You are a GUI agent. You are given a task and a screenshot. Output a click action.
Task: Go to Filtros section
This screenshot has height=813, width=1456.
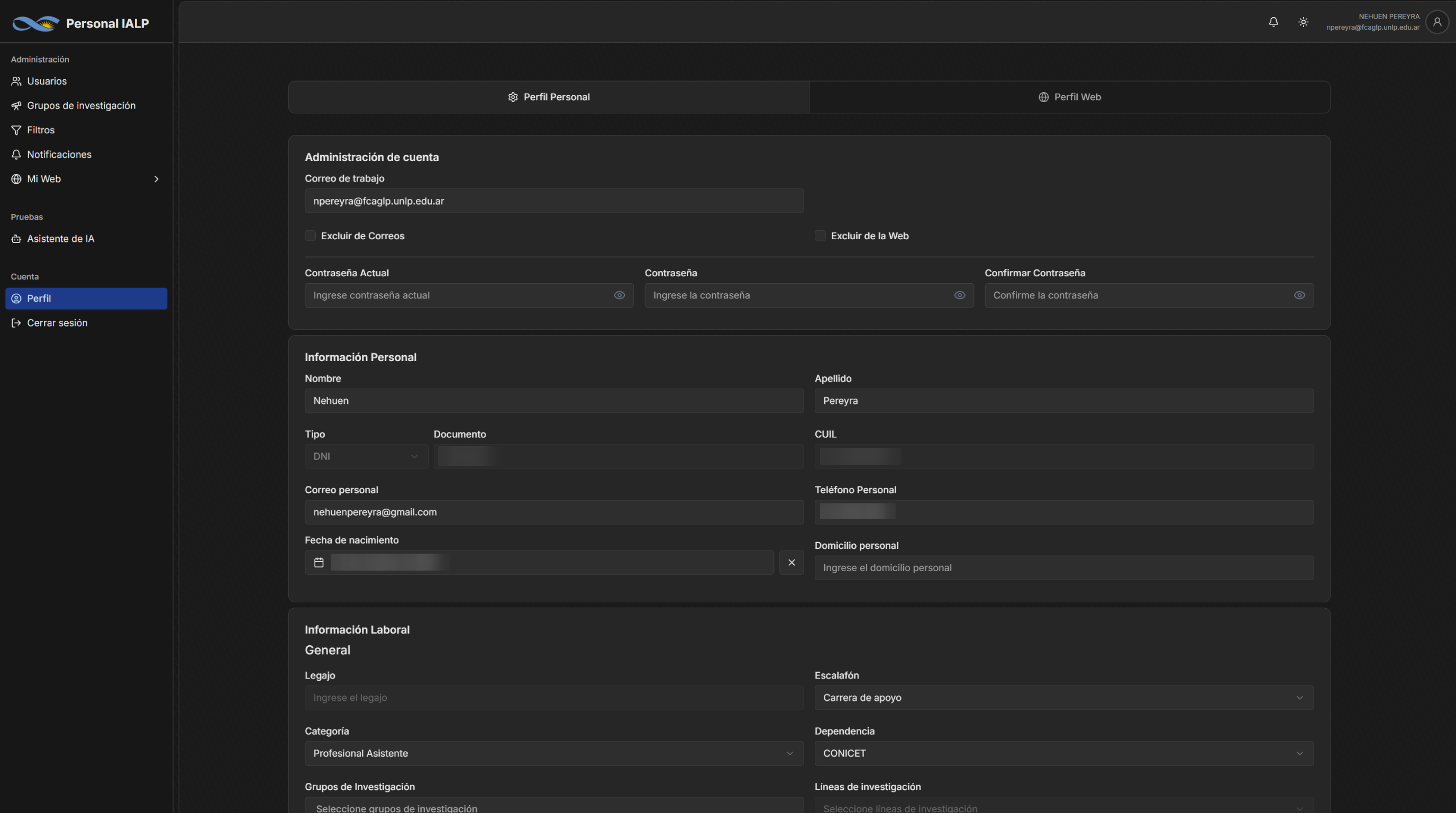tap(86, 130)
